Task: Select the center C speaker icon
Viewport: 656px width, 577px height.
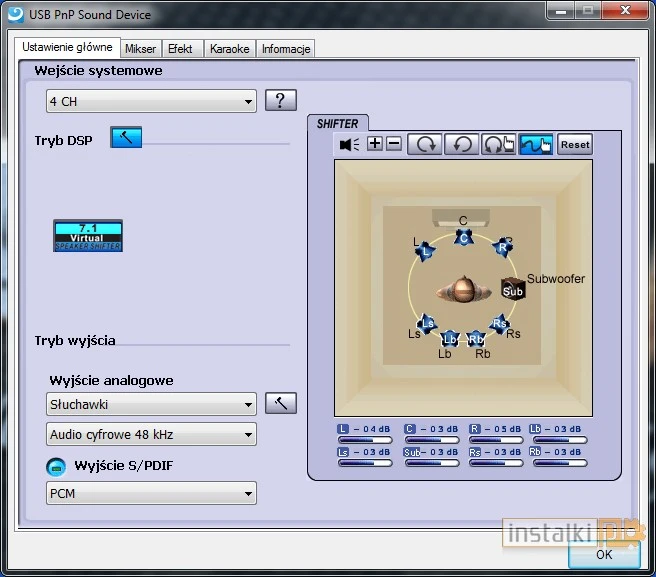Action: [463, 237]
